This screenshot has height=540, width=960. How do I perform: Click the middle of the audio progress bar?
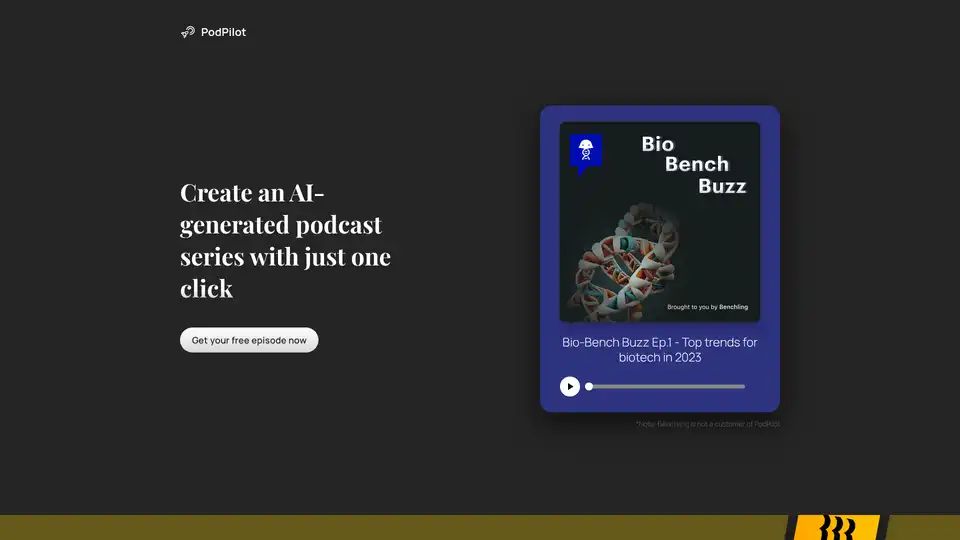666,386
